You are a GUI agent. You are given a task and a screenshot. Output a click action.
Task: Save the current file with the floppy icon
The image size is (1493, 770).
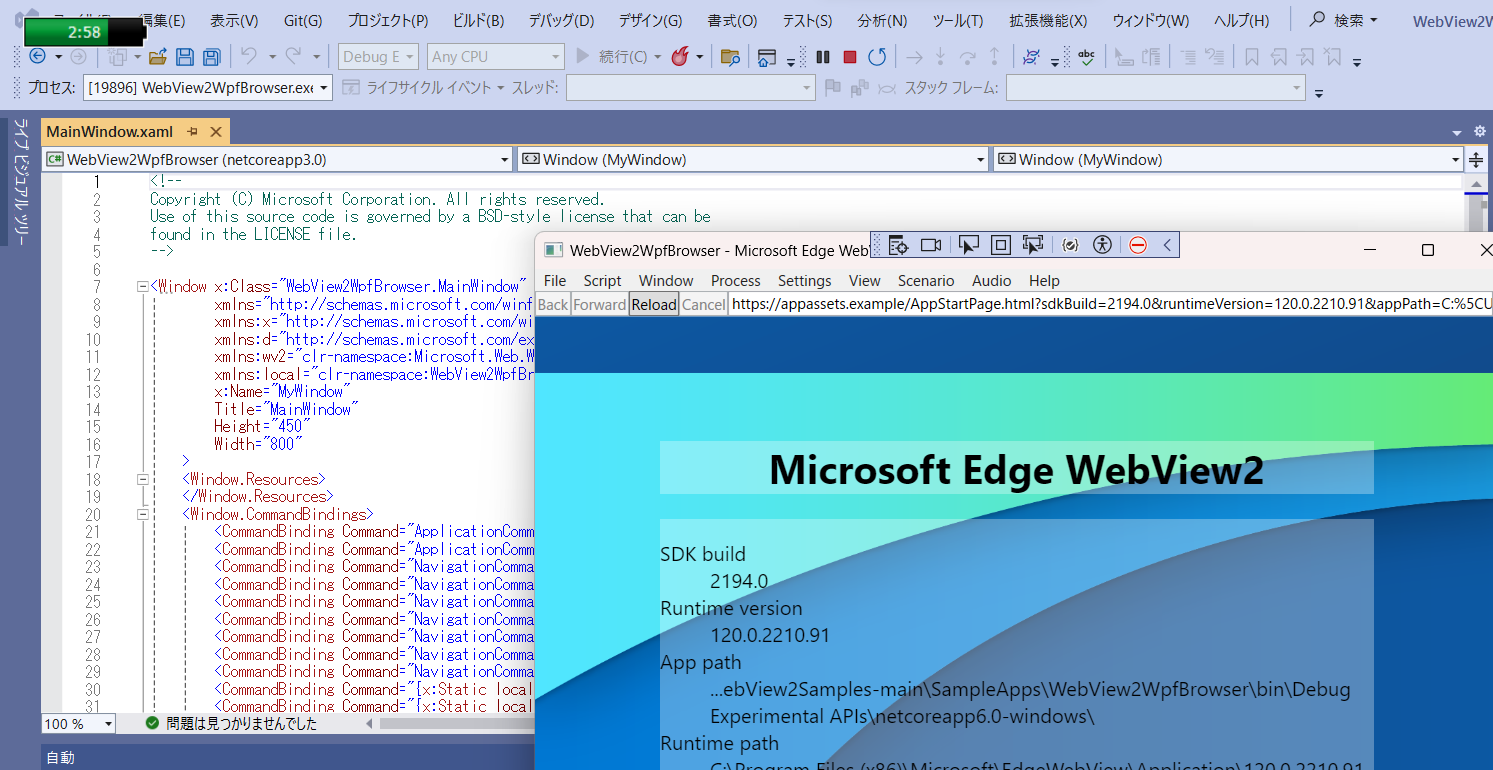[184, 57]
